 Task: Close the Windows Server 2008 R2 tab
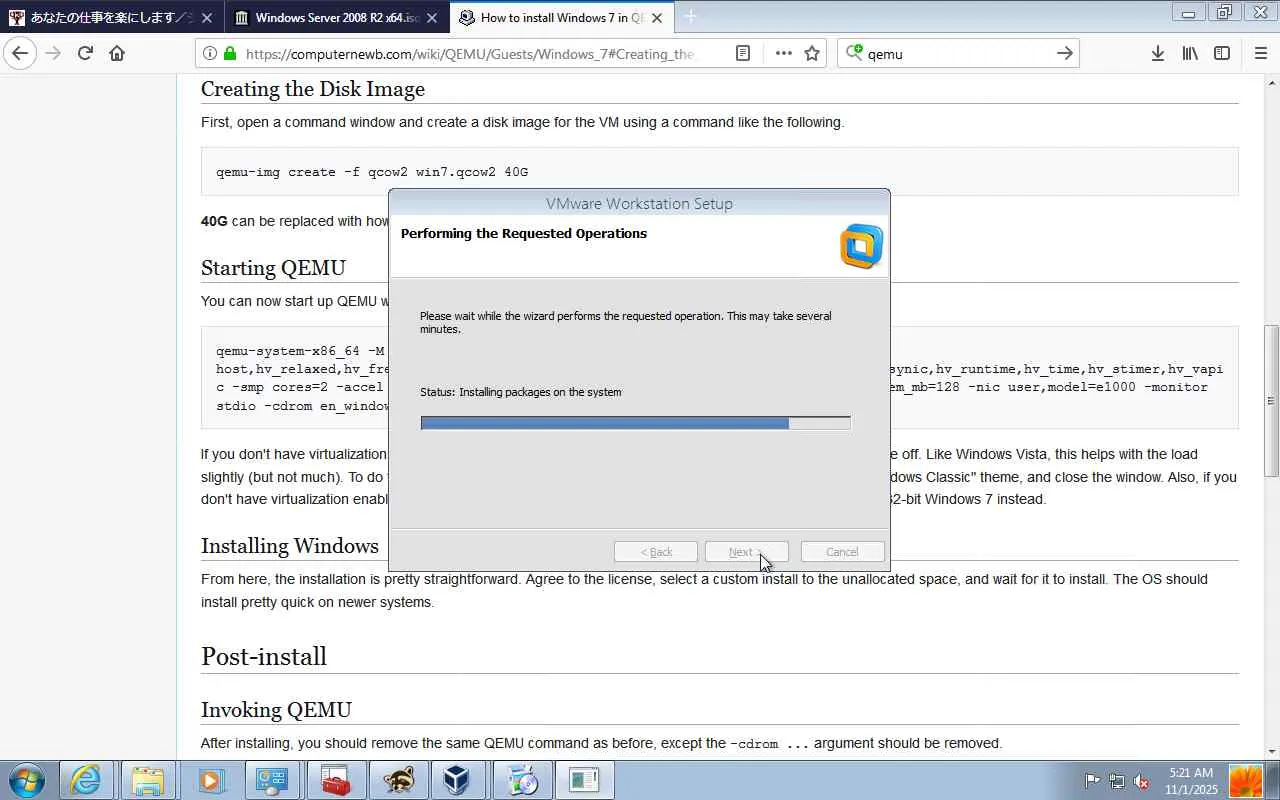432,18
